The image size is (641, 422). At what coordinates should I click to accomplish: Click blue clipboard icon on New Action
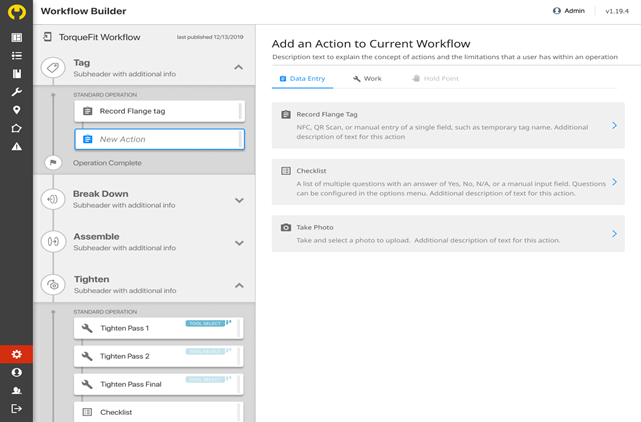click(87, 139)
